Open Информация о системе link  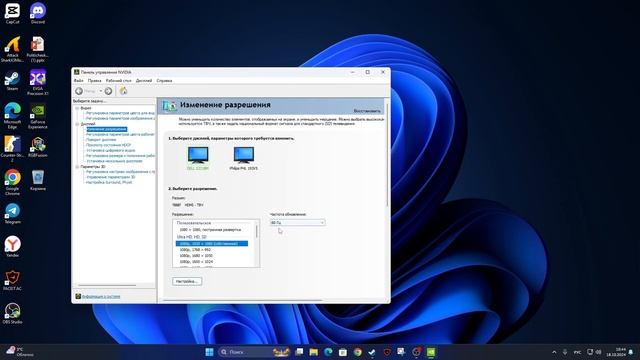101,296
